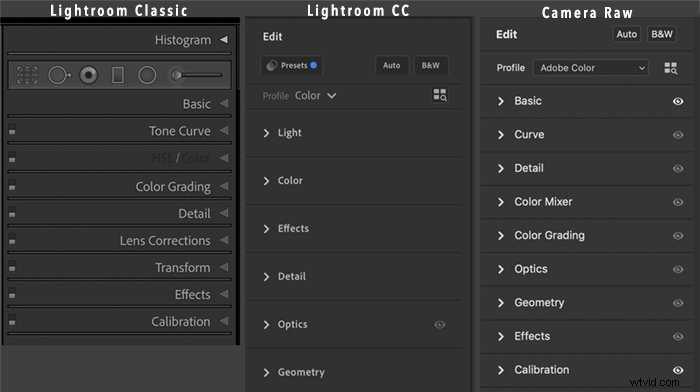Toggle the Detail panel switch in Lightroom Classic
The width and height of the screenshot is (700, 392).
[x=12, y=213]
